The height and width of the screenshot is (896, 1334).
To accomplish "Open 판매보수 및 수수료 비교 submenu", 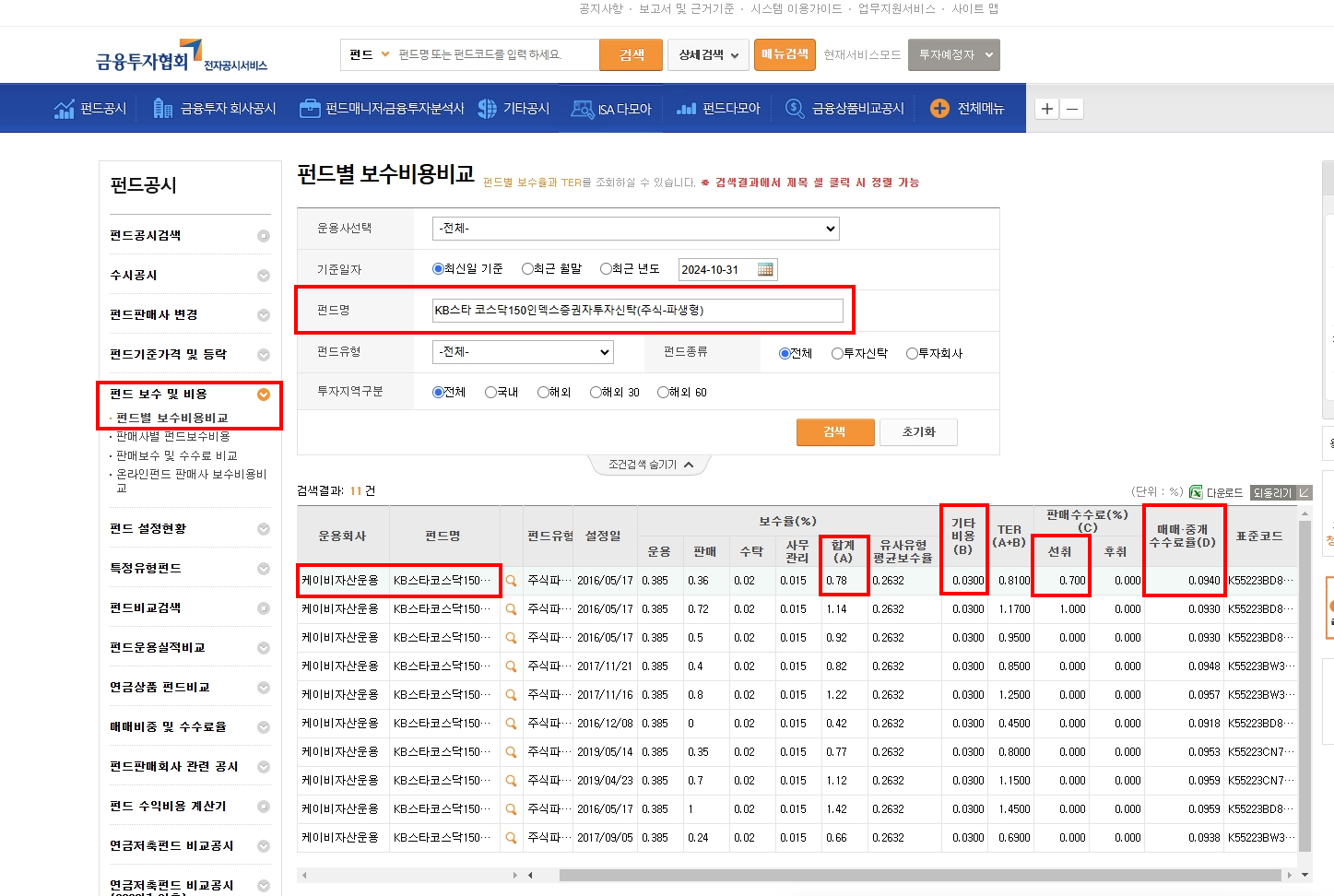I will point(176,455).
